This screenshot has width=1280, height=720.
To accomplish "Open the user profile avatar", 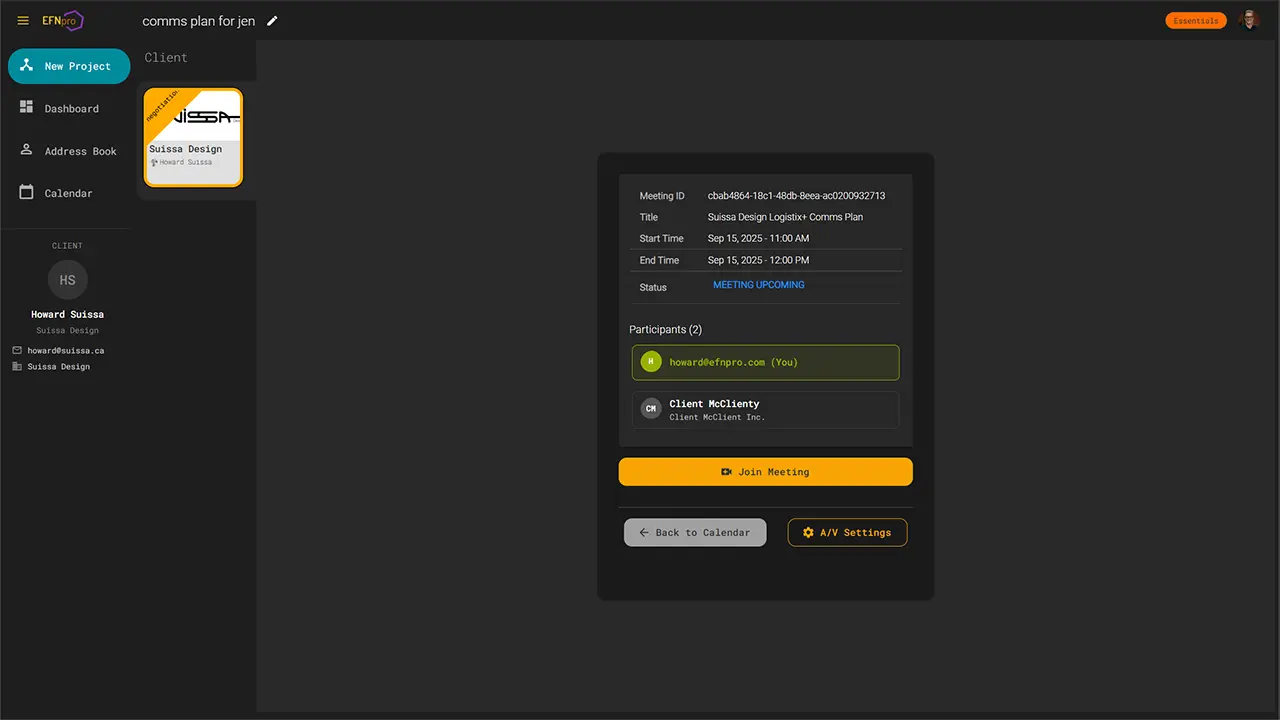I will (1248, 20).
